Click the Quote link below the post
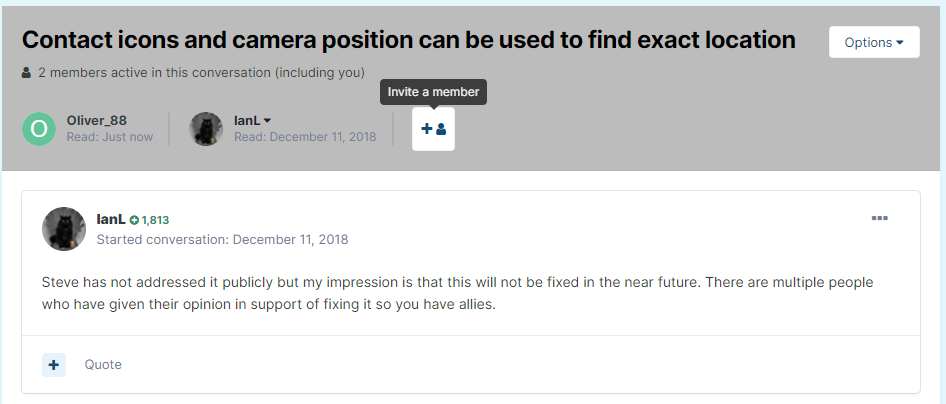Image resolution: width=946 pixels, height=404 pixels. [103, 365]
